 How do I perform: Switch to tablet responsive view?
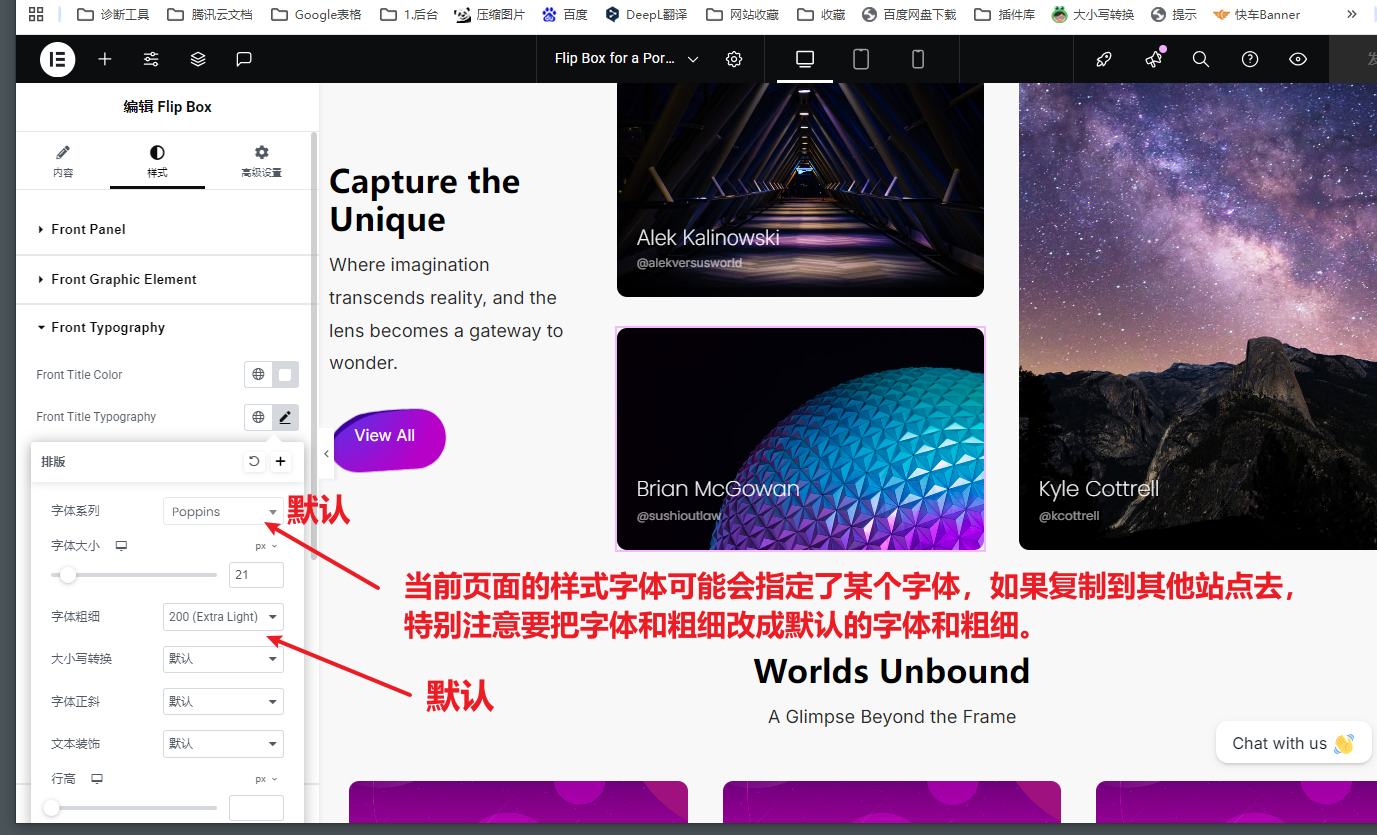[x=861, y=60]
